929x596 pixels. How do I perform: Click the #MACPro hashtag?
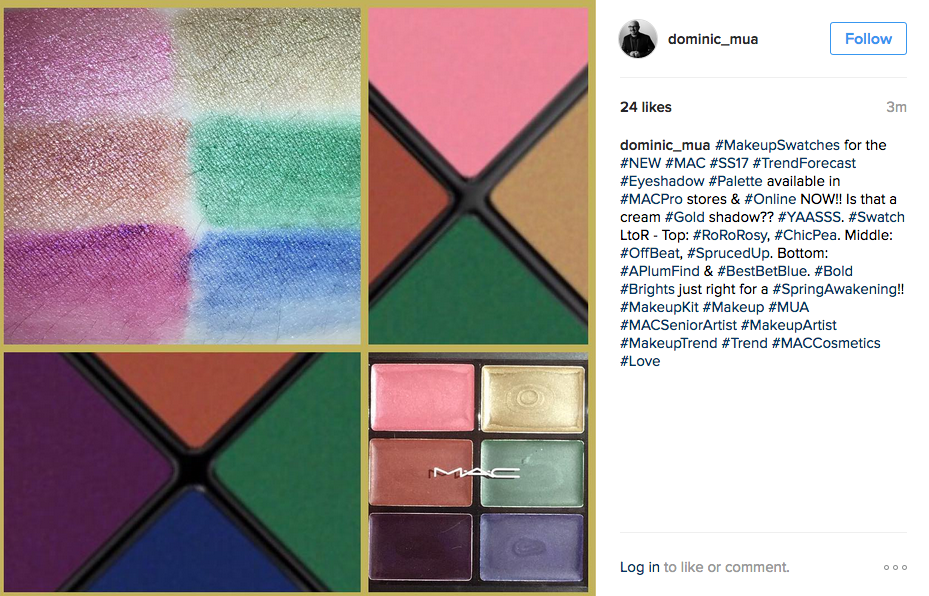651,199
